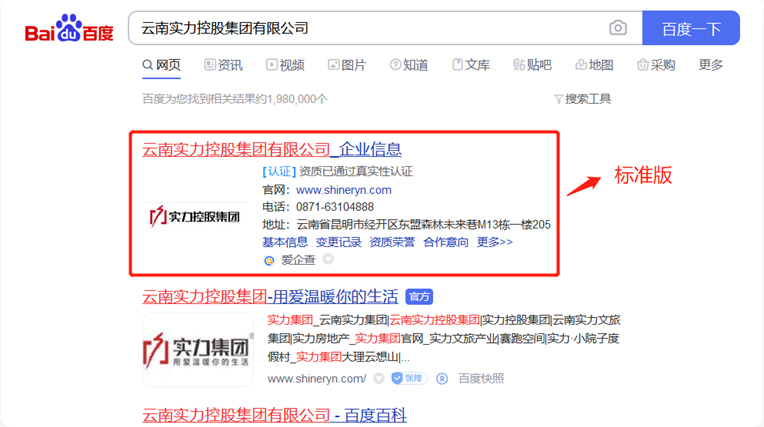This screenshot has height=427, width=764.
Task: Click the 实力控股集团 logo thumbnail
Action: pos(196,215)
